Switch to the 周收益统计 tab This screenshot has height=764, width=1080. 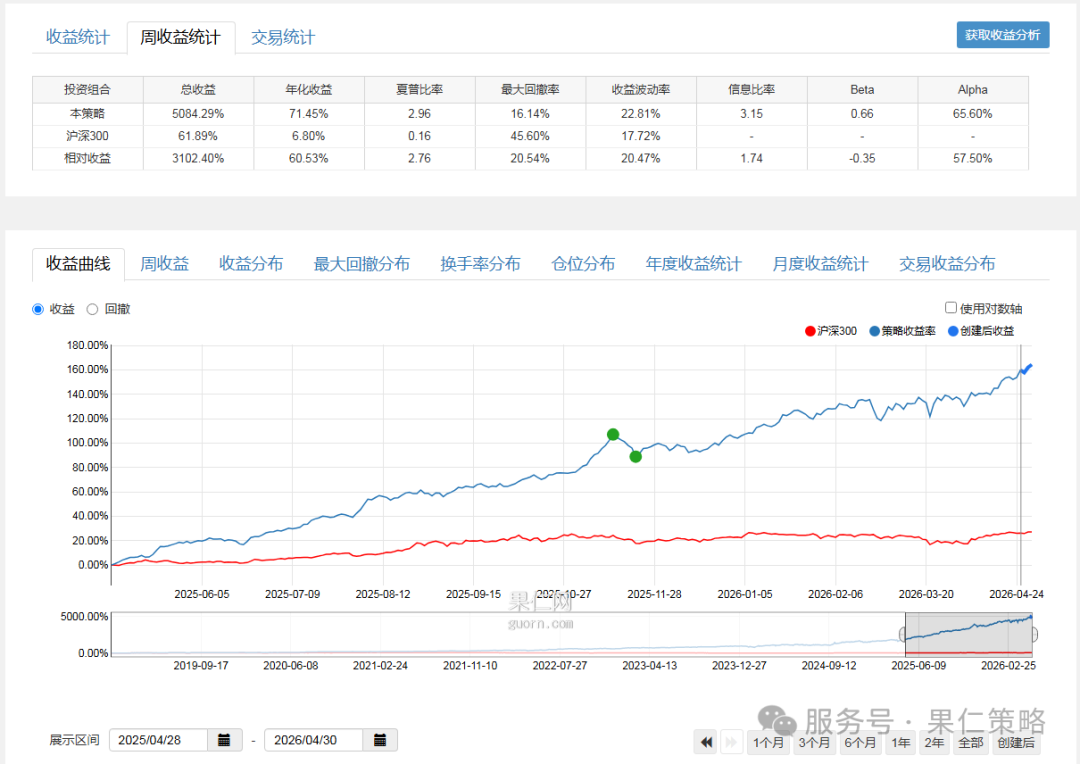(x=180, y=37)
